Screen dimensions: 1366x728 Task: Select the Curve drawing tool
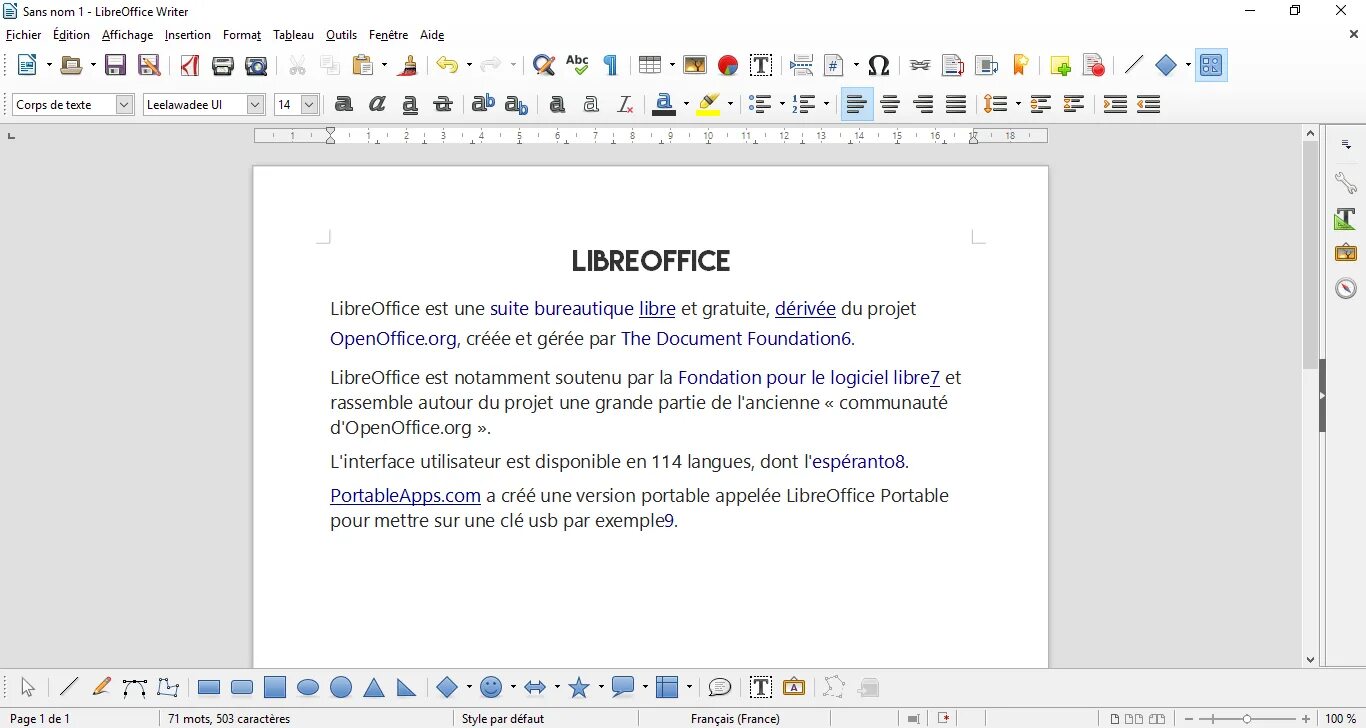coord(135,687)
